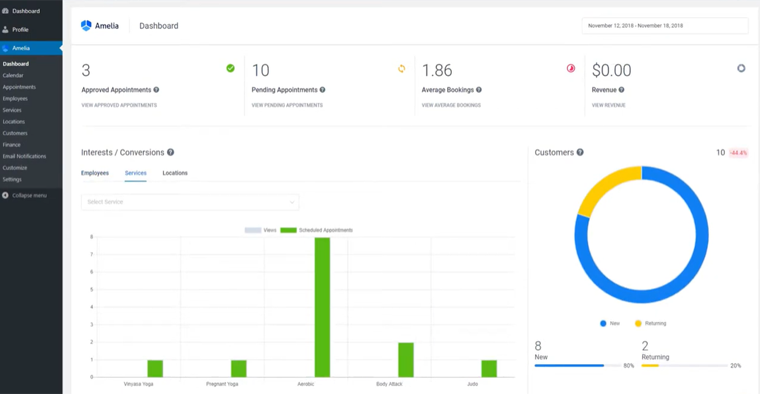760x394 pixels.
Task: Click the Amelia logo icon in the sidebar
Action: pos(5,48)
